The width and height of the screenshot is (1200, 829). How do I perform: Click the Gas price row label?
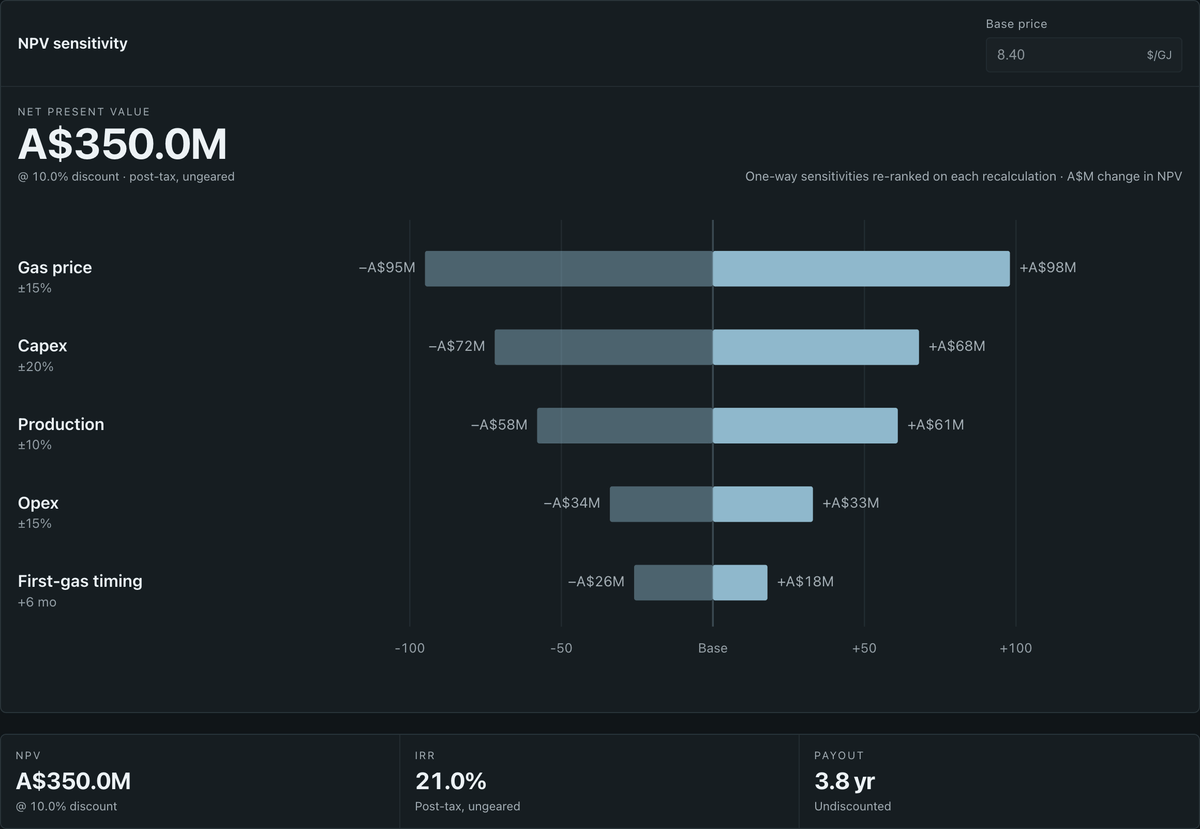[55, 268]
